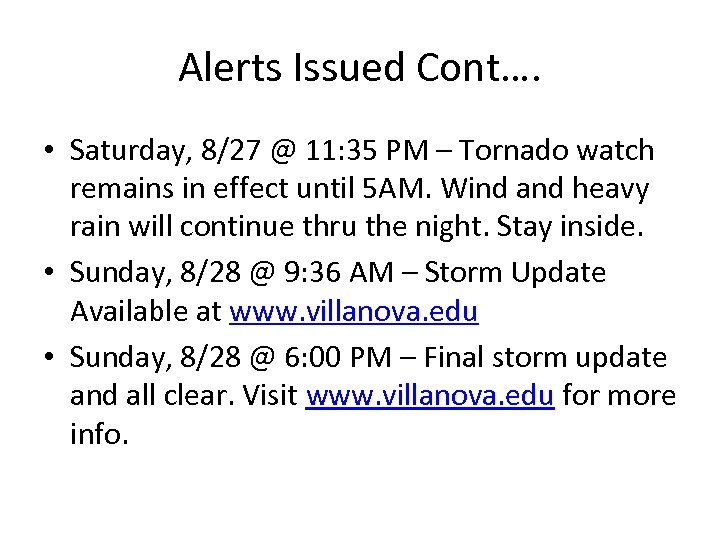The width and height of the screenshot is (720, 540).
Task: Select the bullet marker before "Sunday, 8/28 @ 9:36 AM"
Action: pos(48,274)
